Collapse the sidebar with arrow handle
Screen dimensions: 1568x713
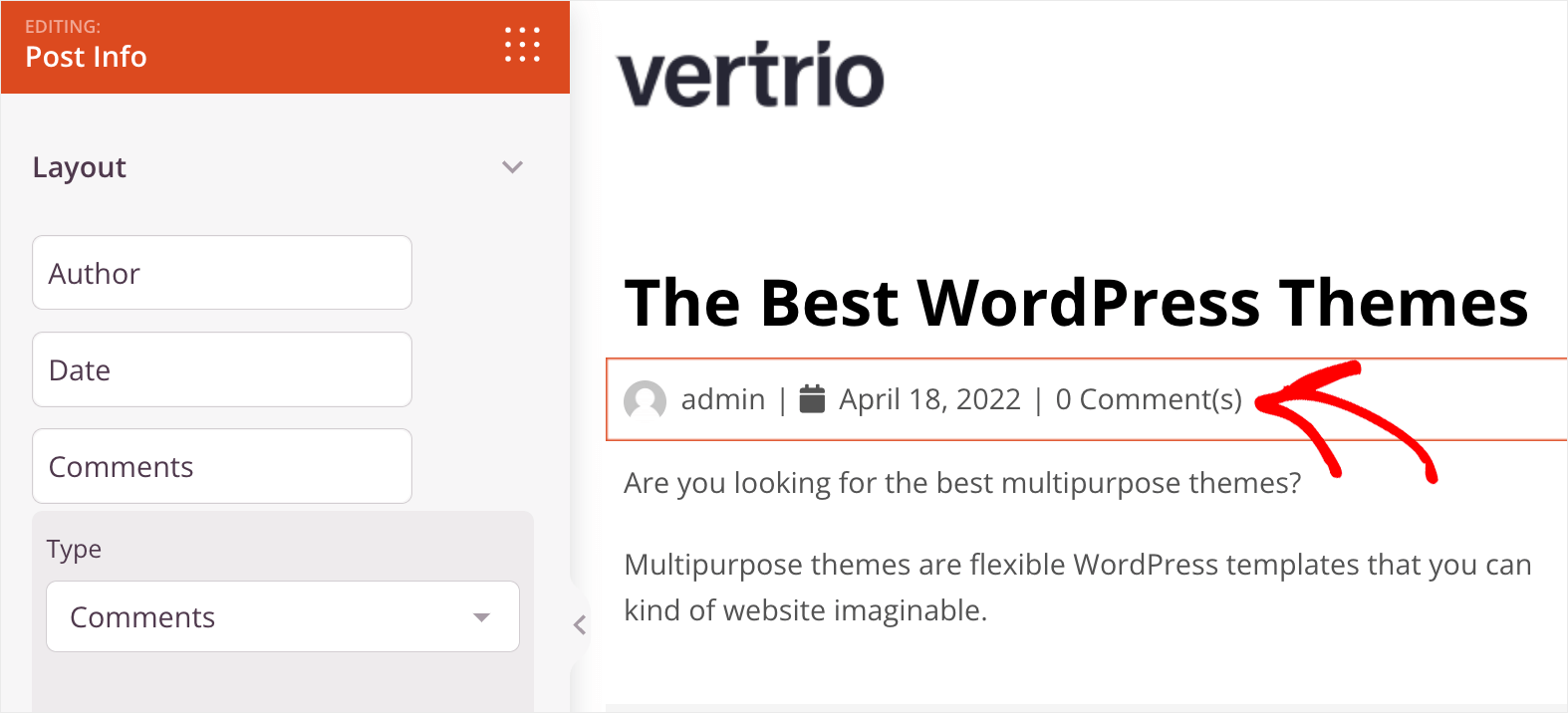coord(580,625)
